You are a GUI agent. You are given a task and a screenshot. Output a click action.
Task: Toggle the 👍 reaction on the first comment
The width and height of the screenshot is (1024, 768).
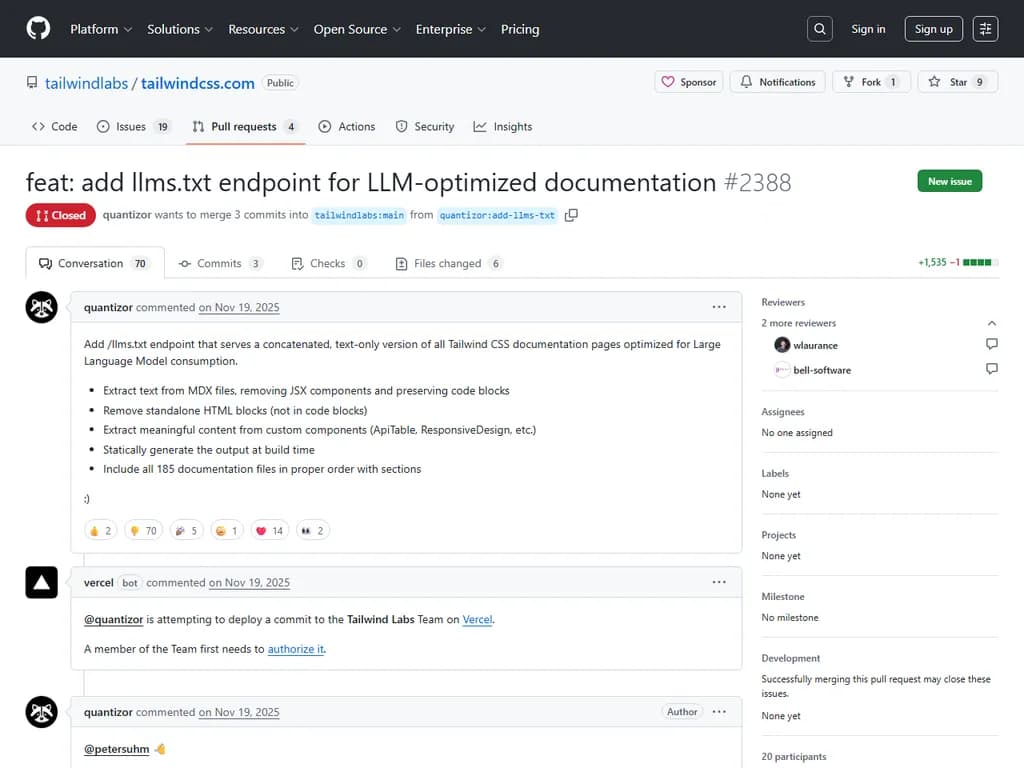pyautogui.click(x=100, y=530)
